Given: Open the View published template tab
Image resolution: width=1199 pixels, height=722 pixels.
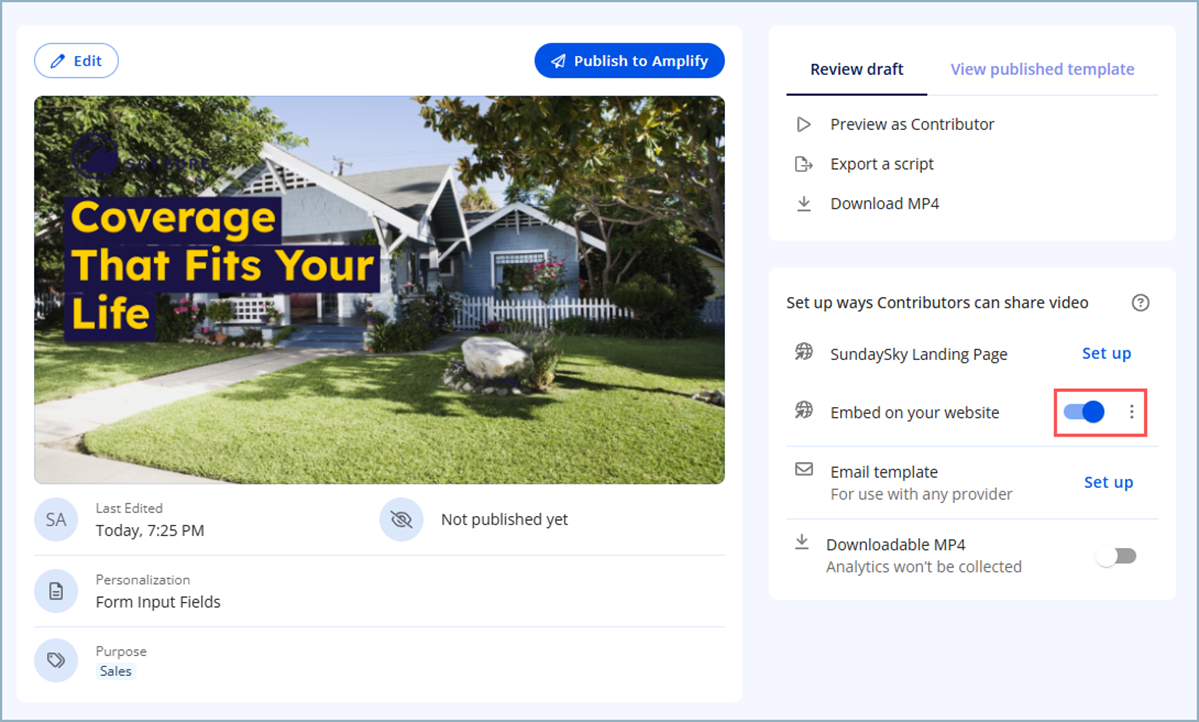Looking at the screenshot, I should pos(1042,70).
